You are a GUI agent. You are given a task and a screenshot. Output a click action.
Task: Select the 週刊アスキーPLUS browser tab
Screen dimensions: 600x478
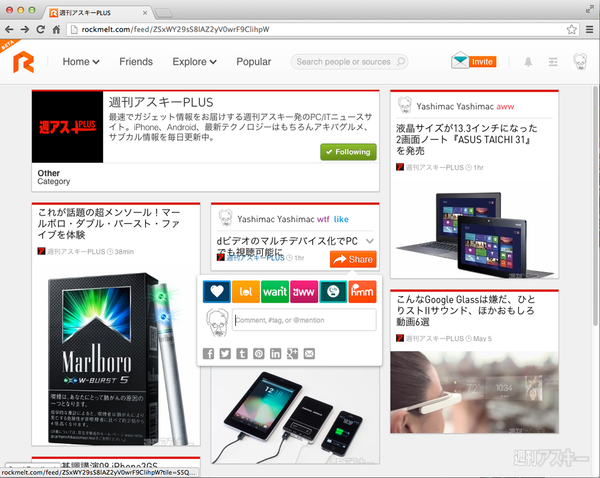tap(99, 13)
